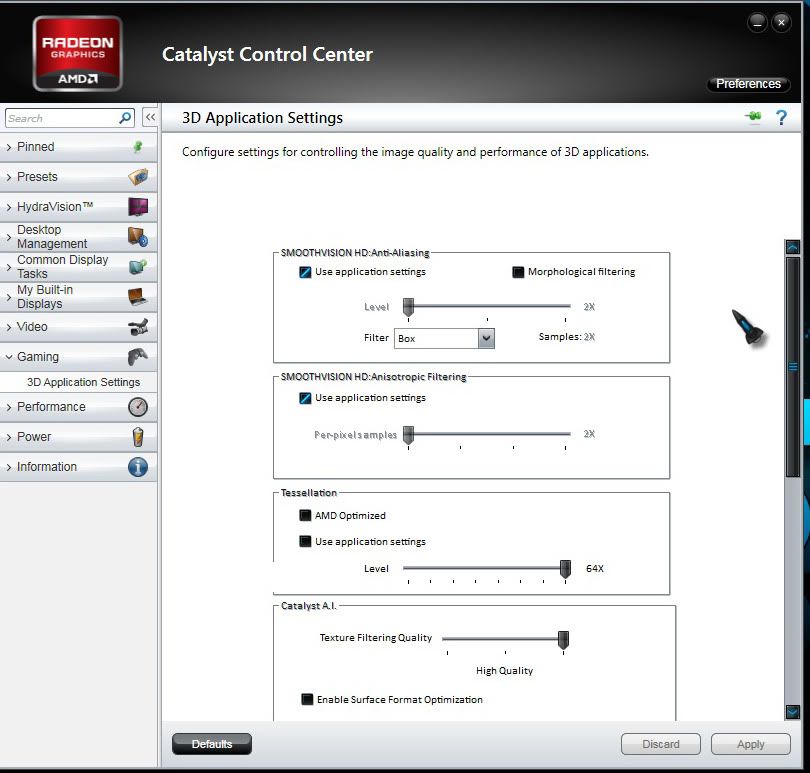Expand the Power section chevron
Viewport: 810px width, 773px height.
click(x=9, y=437)
